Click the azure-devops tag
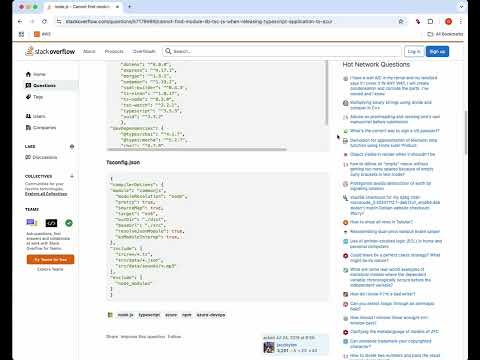Screen dimensions: 480x360 tap(211, 315)
